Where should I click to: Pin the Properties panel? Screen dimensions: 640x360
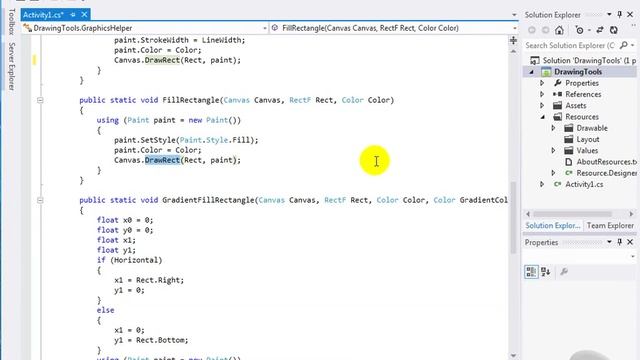tap(620, 242)
